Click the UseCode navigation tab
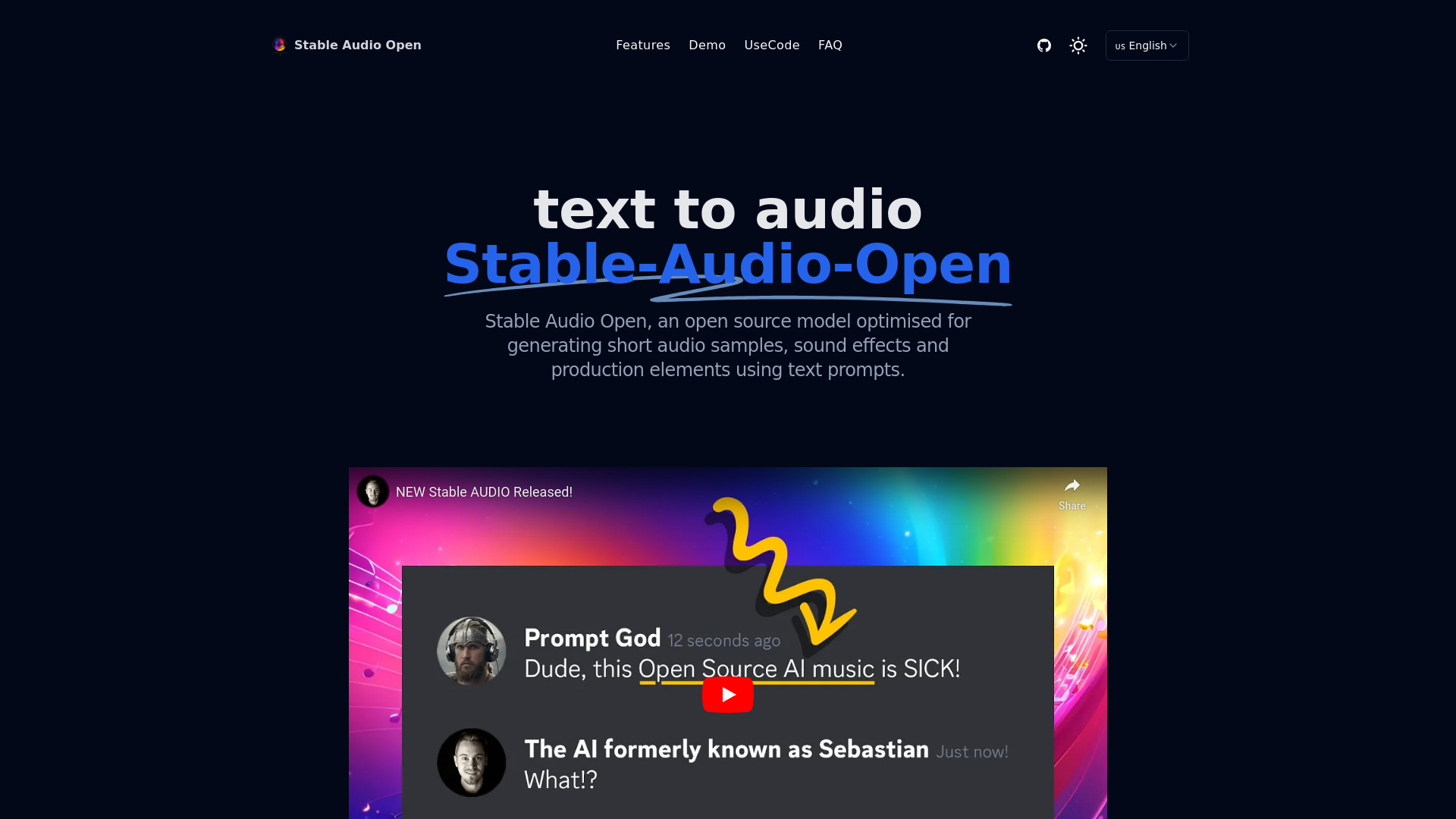The height and width of the screenshot is (819, 1456). 771,44
